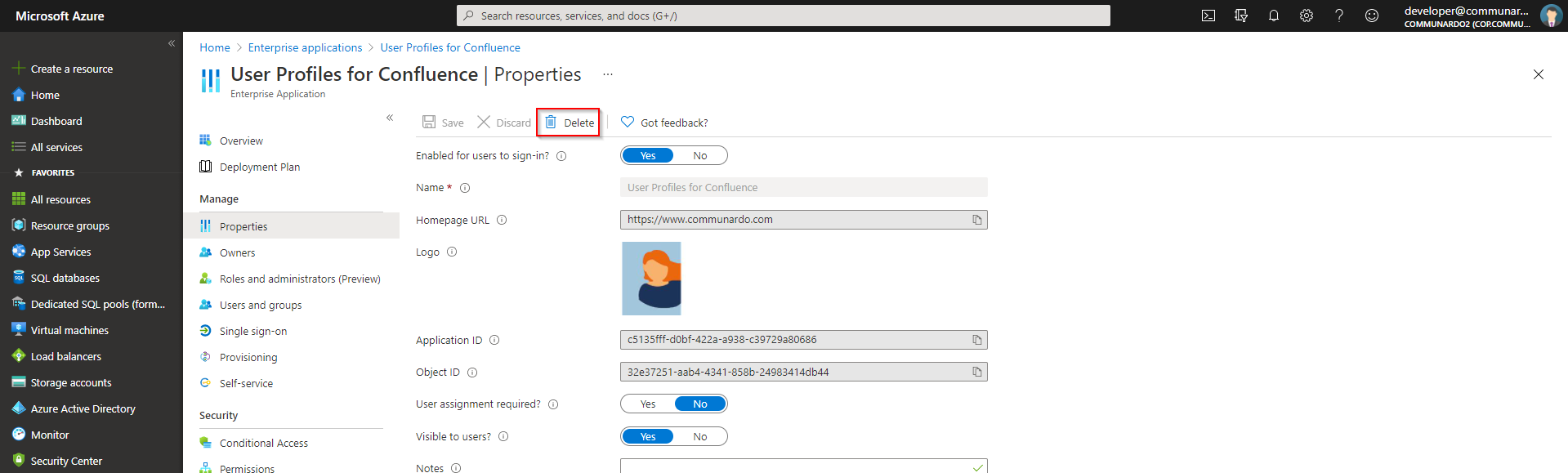Open the feedback smiley icon

[x=1372, y=16]
